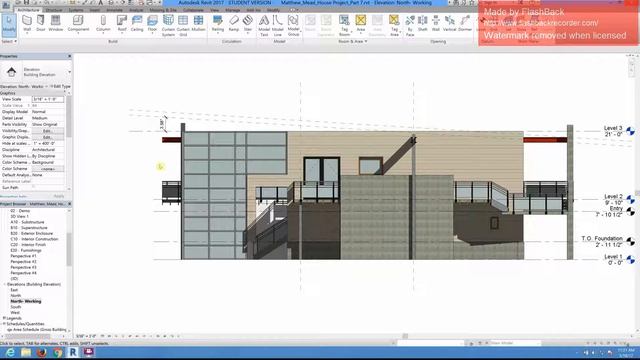
Task: Open Internet Explorer from the taskbar
Action: pos(10,352)
